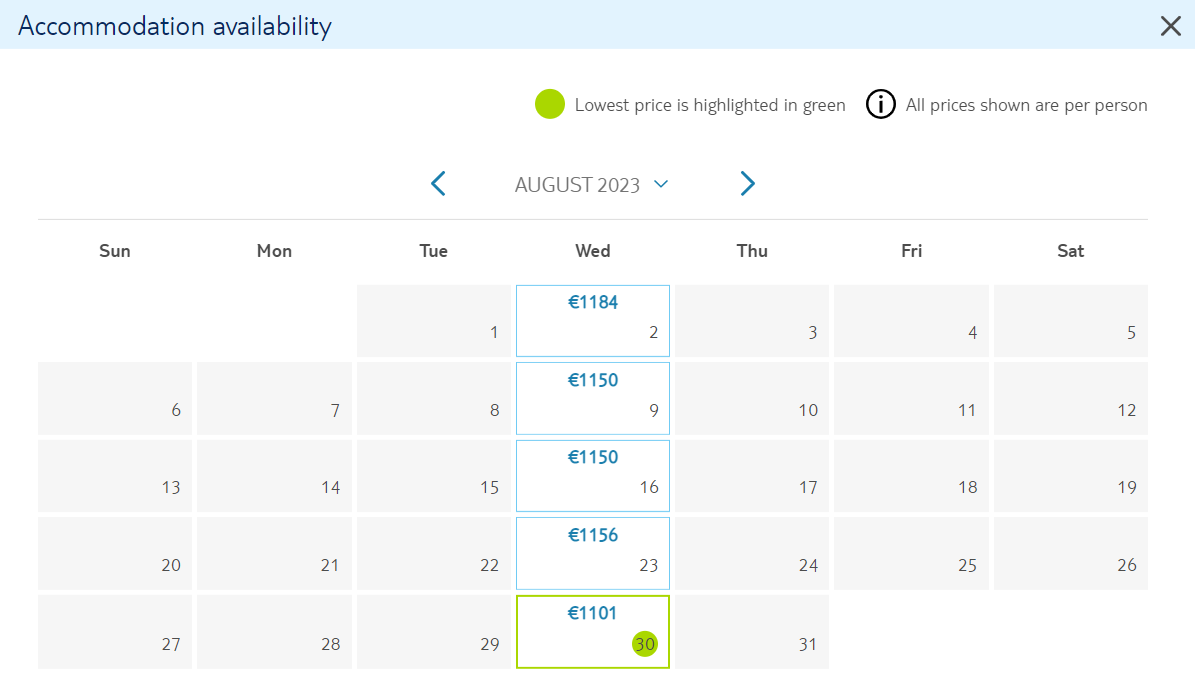Viewport: 1195px width, 681px height.
Task: Expand month list using the chevron
Action: click(661, 184)
